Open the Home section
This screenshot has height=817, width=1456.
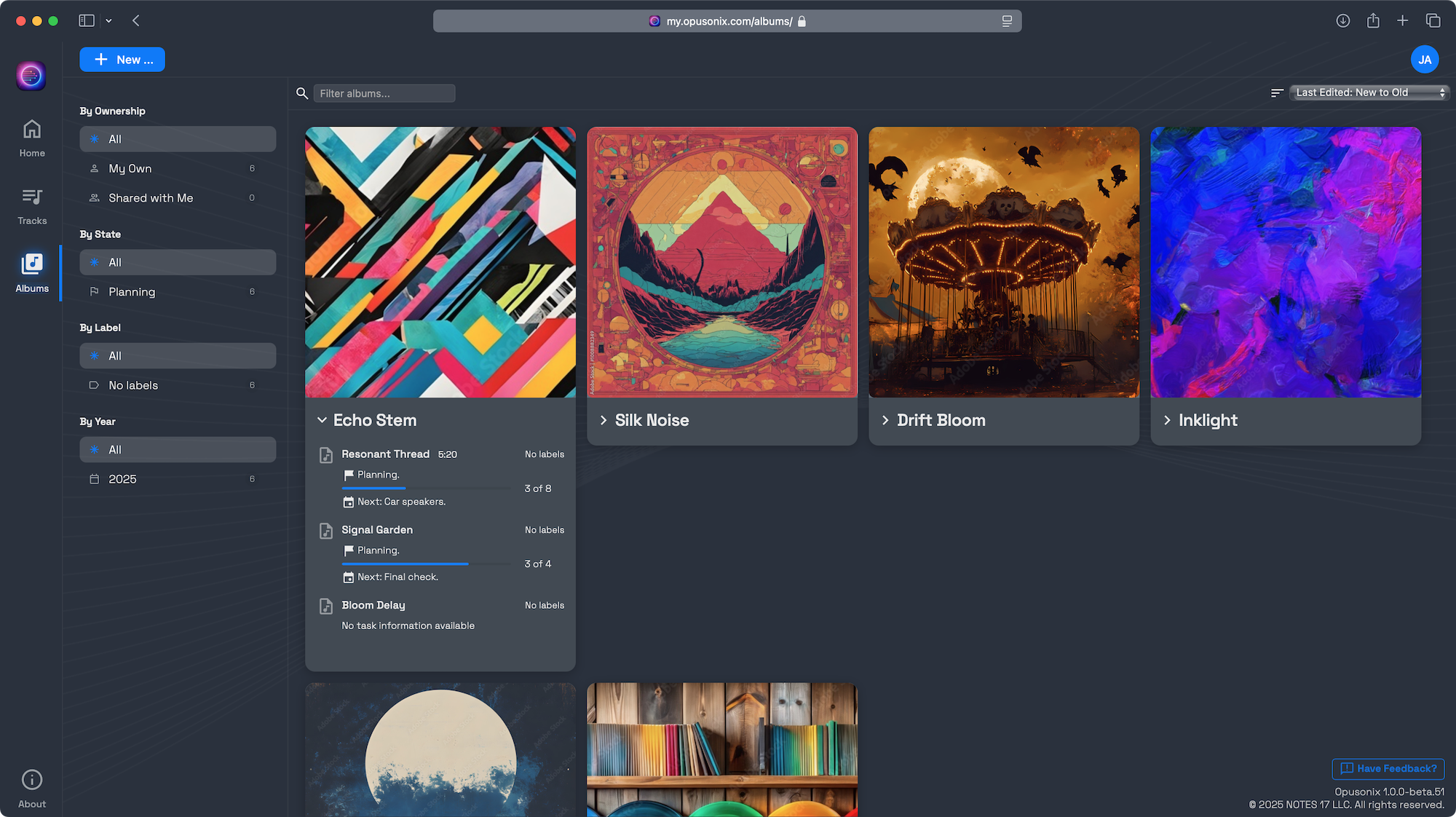32,138
